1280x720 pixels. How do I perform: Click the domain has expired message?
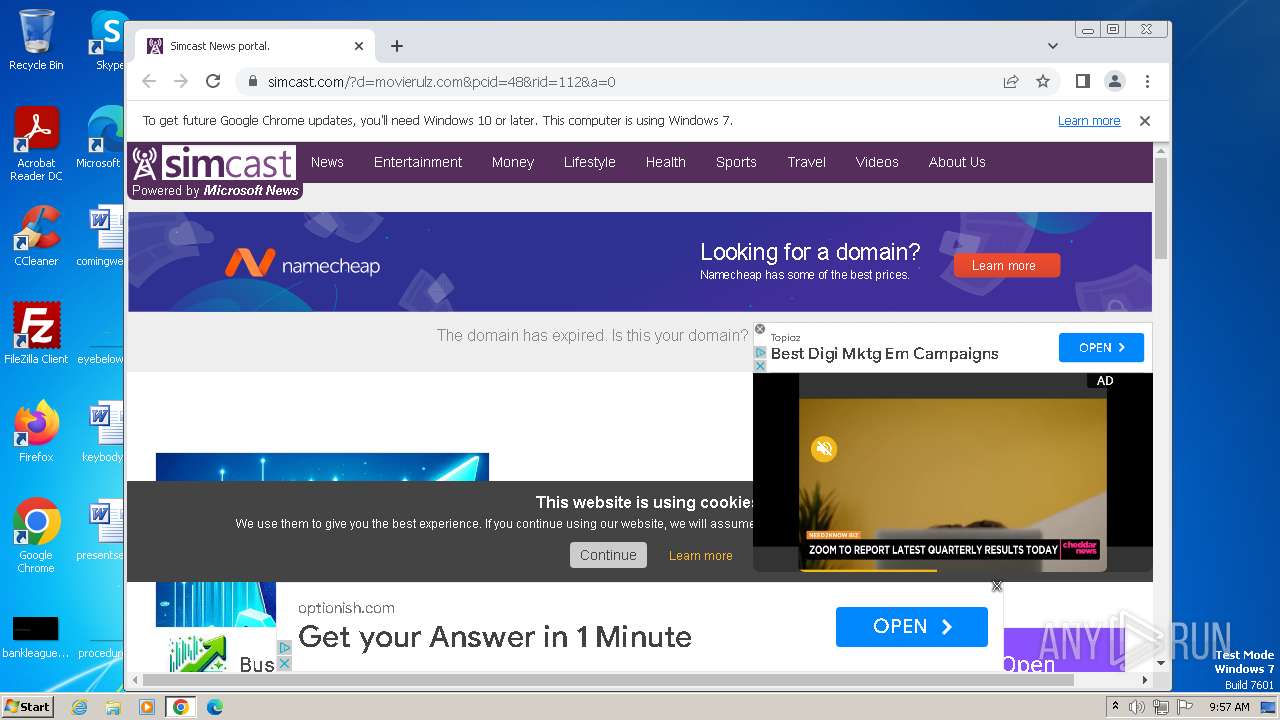(x=592, y=335)
